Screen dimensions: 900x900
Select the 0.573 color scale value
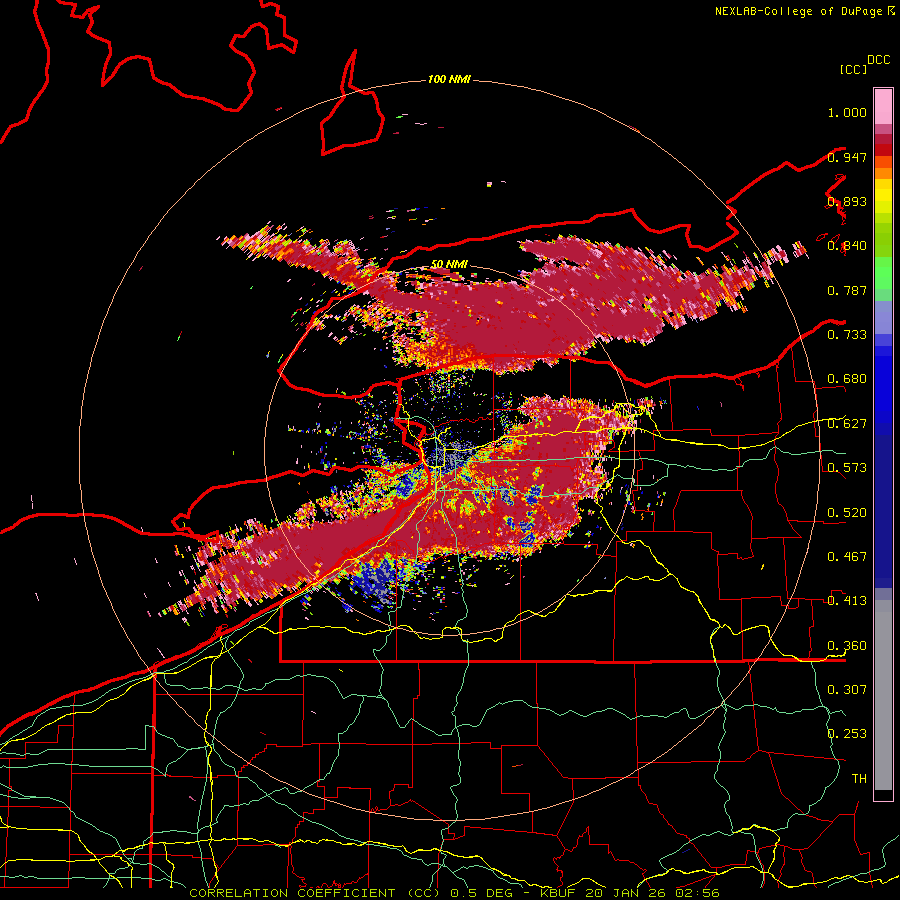pos(847,468)
